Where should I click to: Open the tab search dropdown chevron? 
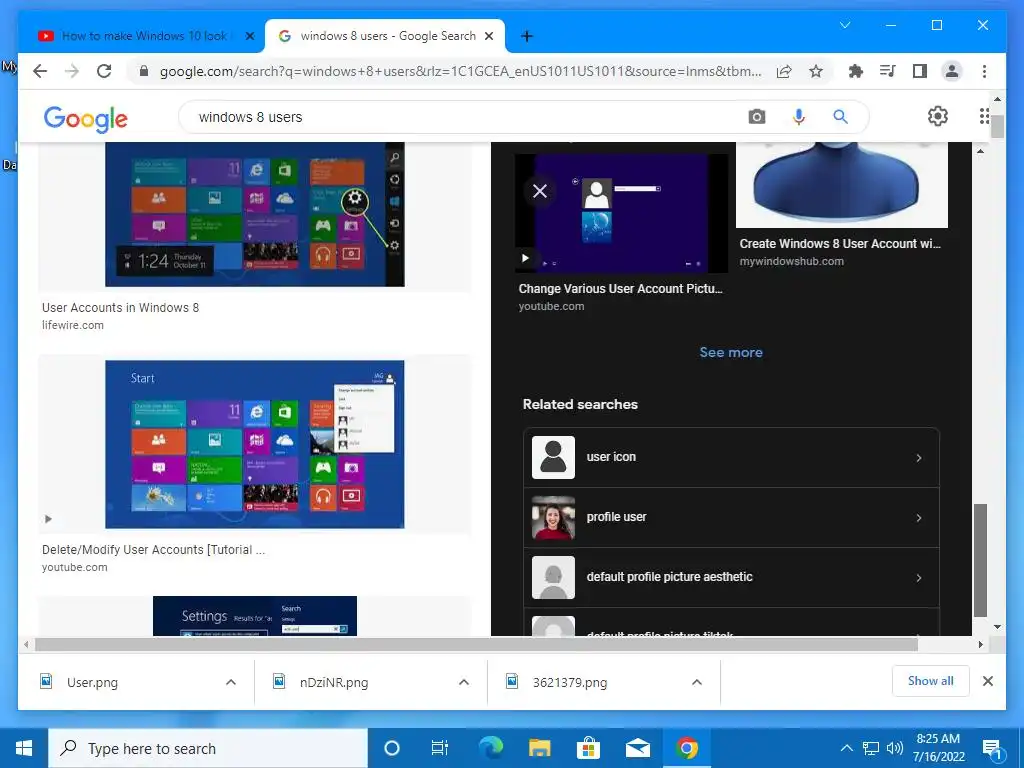(x=845, y=25)
